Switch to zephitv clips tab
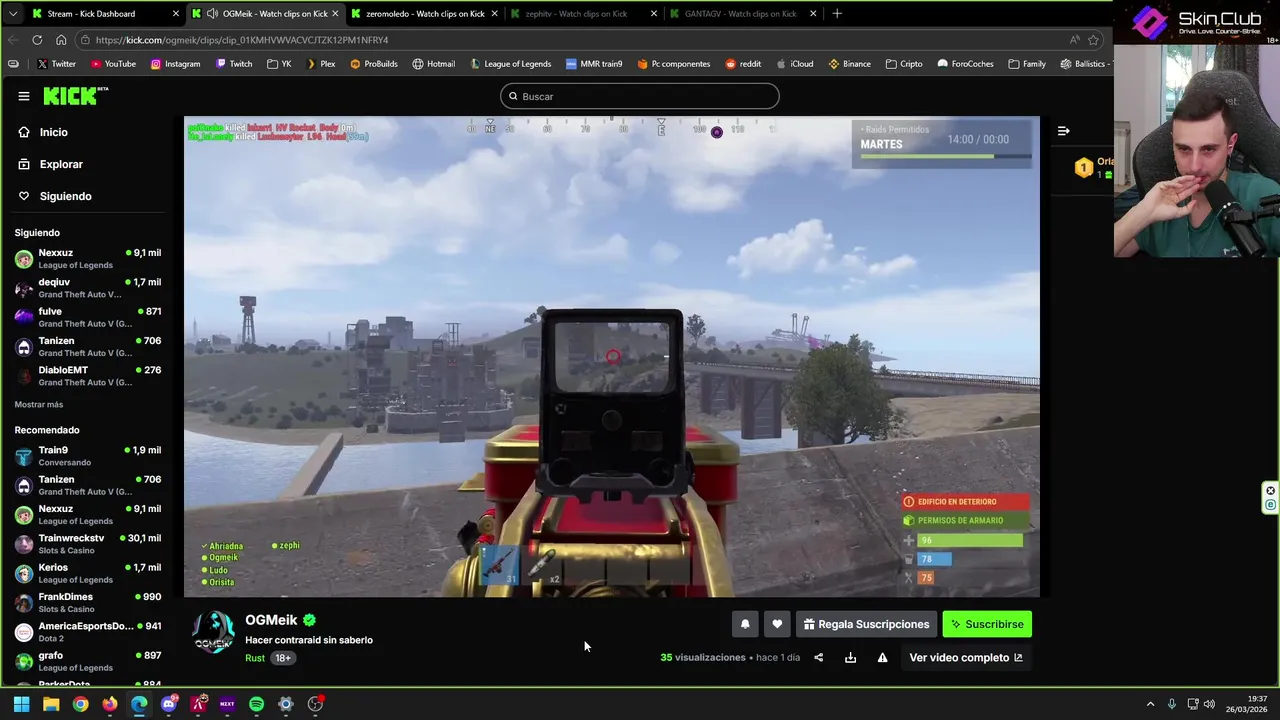Image resolution: width=1280 pixels, height=720 pixels. 583,14
